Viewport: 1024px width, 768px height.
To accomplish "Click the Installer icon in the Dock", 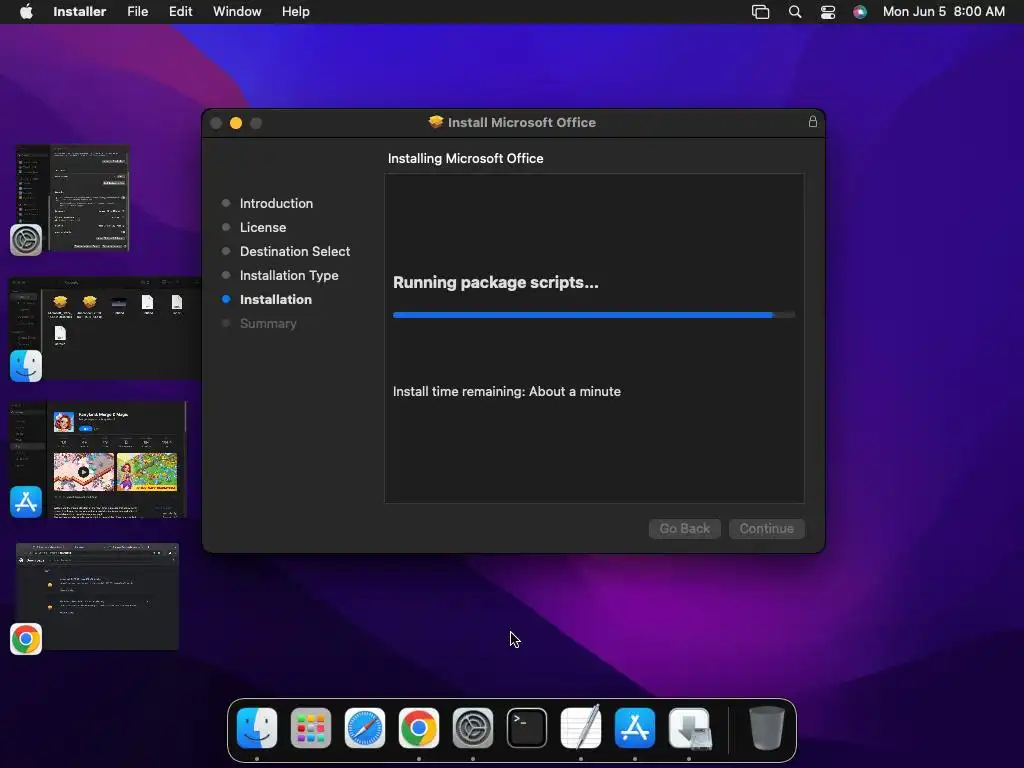I will (x=690, y=728).
